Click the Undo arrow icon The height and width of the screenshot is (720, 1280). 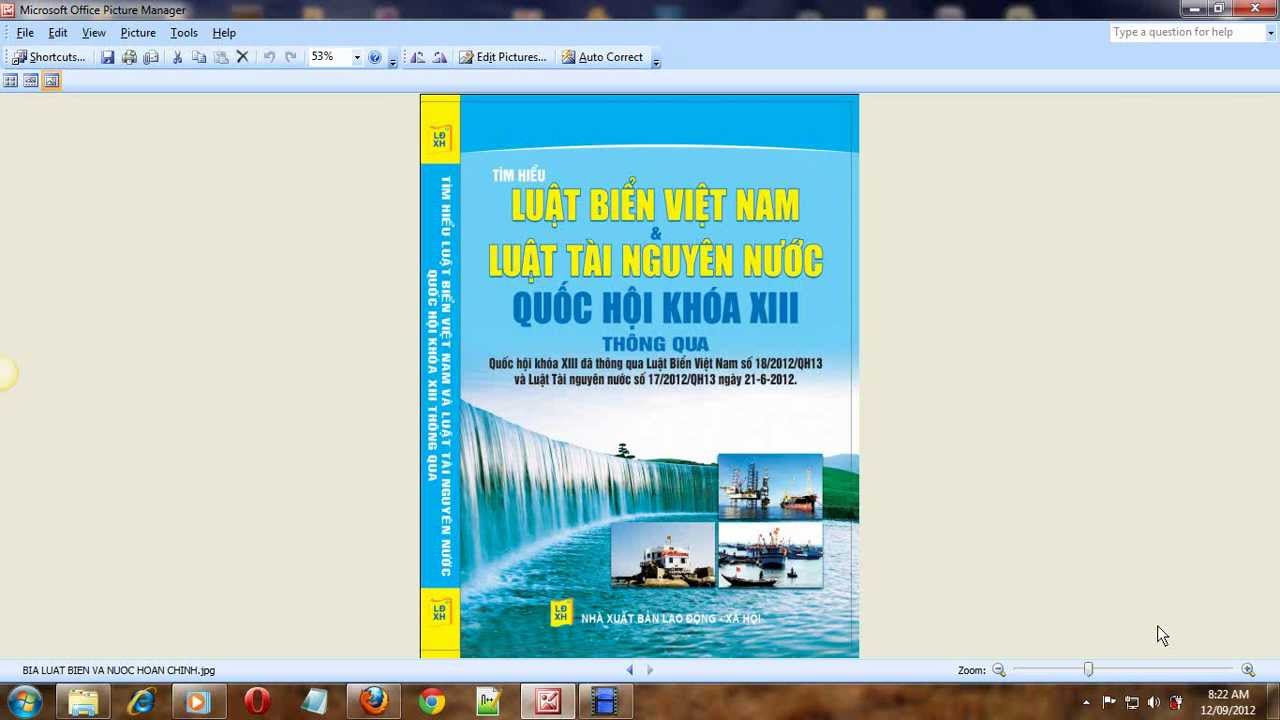[x=269, y=57]
